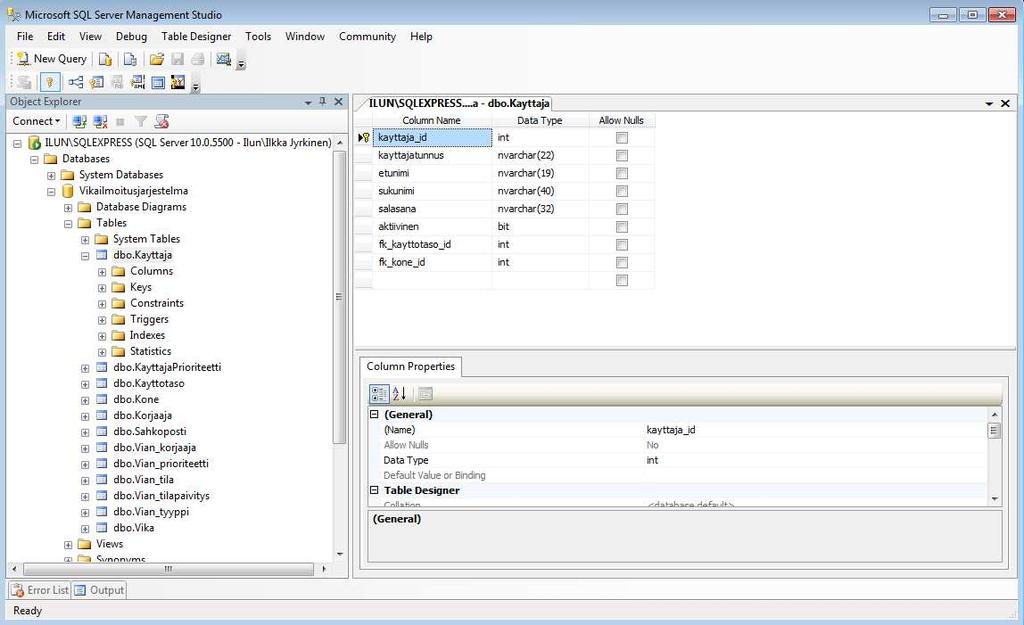
Task: Select the Vikailmoitusjarjestelma database node
Action: [x=133, y=191]
